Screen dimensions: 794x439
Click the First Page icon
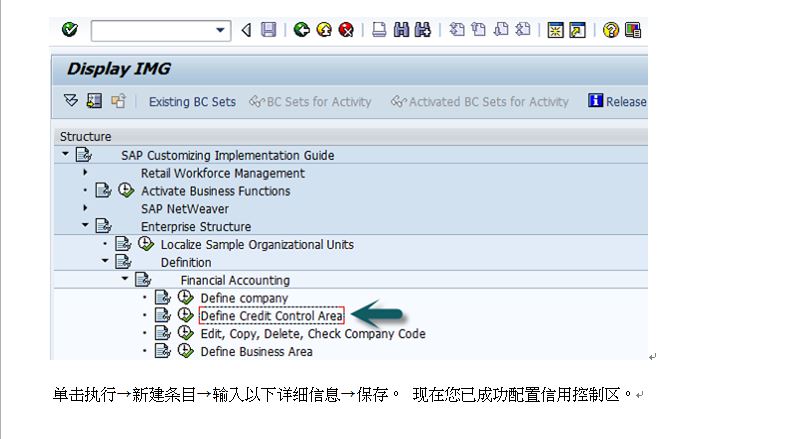click(457, 30)
